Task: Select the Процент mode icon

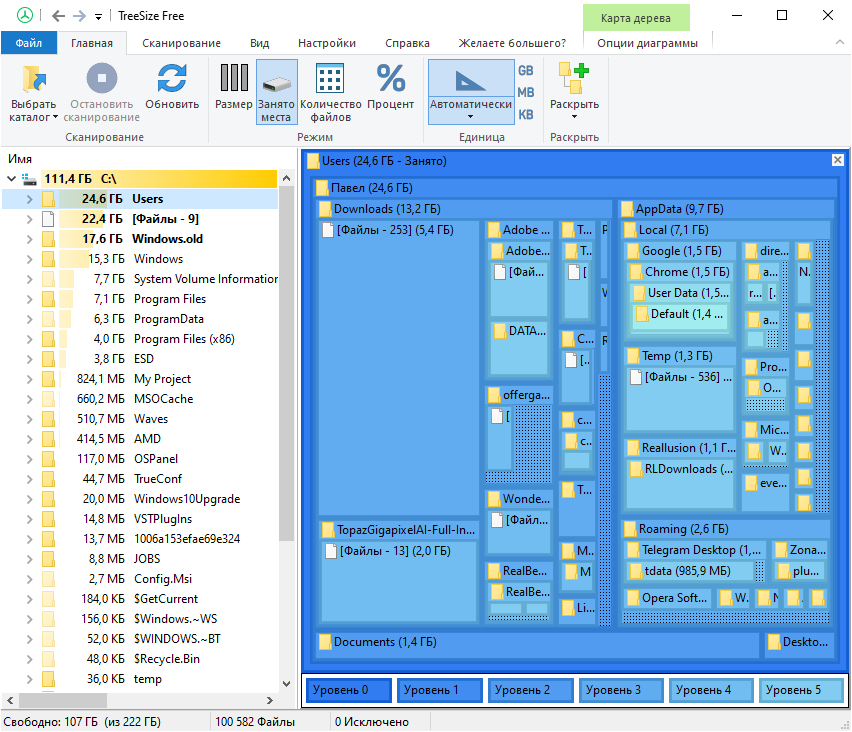Action: [x=391, y=78]
